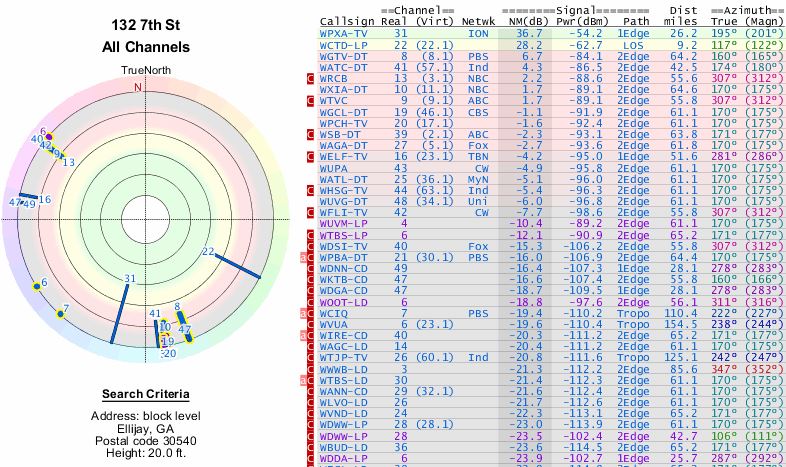Screen dimensions: 786x467
Task: Click the red N north marker on radar
Action: tap(138, 87)
